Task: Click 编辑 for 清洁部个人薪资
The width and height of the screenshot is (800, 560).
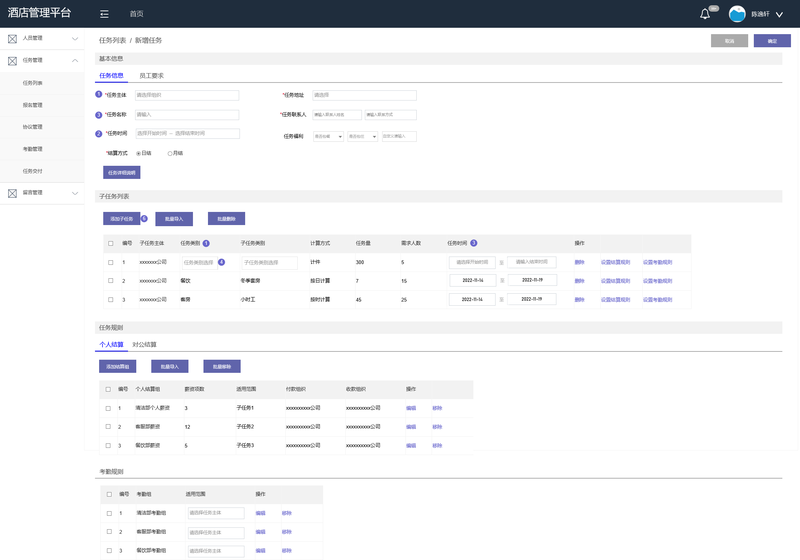Action: (x=411, y=408)
